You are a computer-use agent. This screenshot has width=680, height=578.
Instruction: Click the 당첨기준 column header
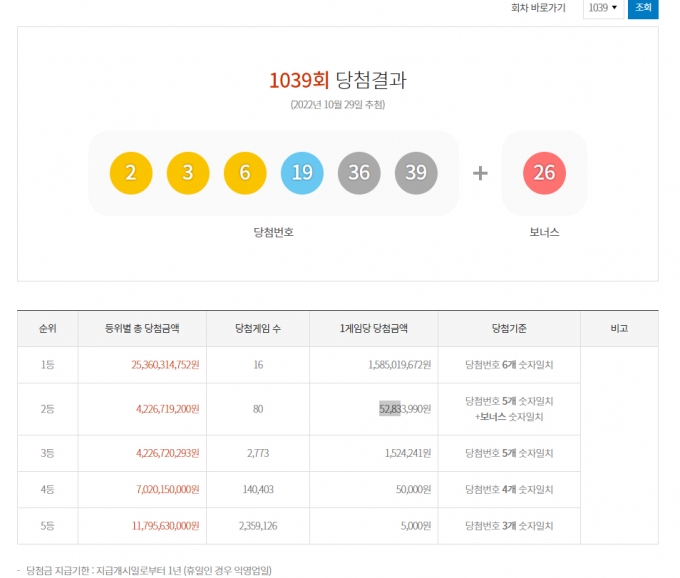509,329
